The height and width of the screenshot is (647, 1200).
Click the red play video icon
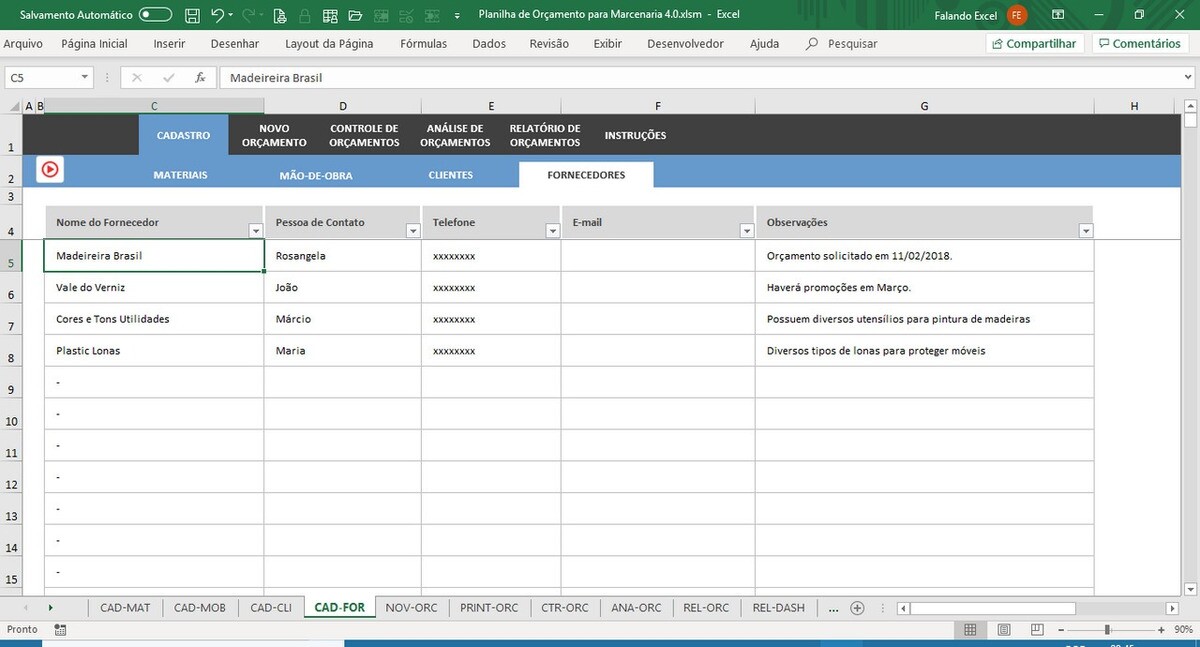[49, 170]
